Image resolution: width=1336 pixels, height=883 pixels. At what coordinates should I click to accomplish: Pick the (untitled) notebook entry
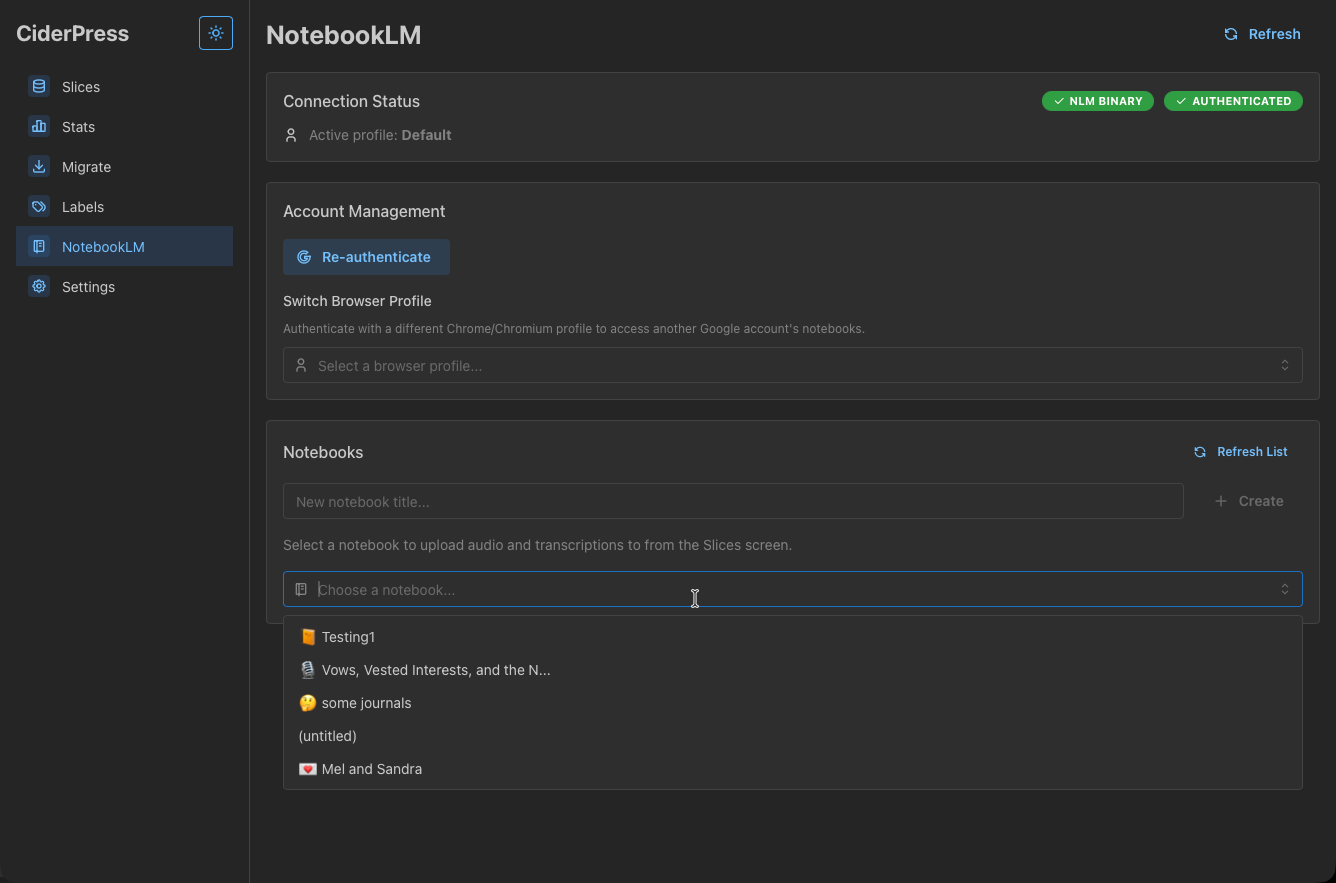pyautogui.click(x=328, y=736)
